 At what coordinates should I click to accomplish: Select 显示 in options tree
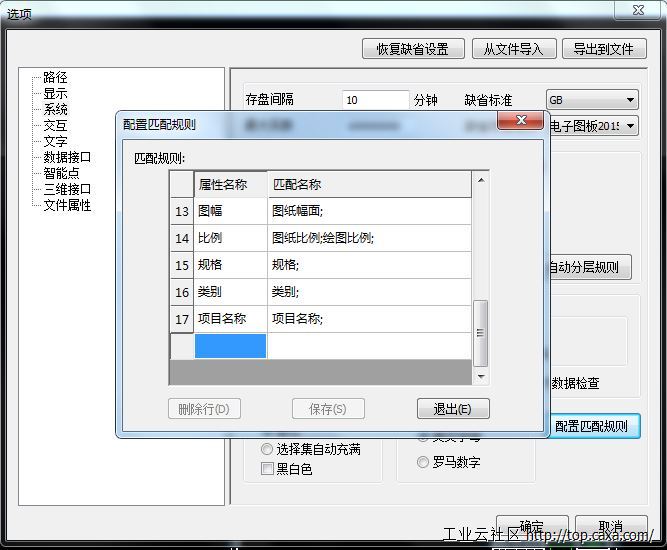pyautogui.click(x=55, y=93)
